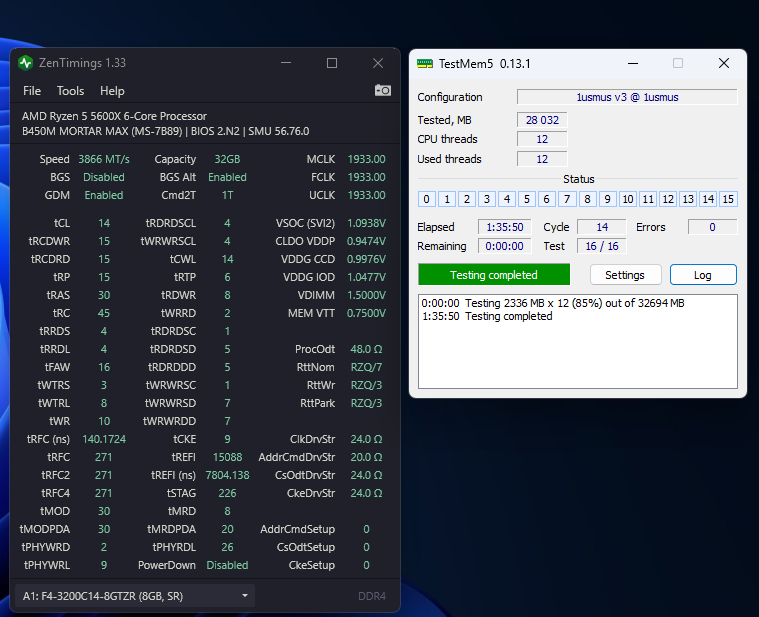This screenshot has width=759, height=617.
Task: Click the Cmd2T value 1T
Action: [x=227, y=195]
